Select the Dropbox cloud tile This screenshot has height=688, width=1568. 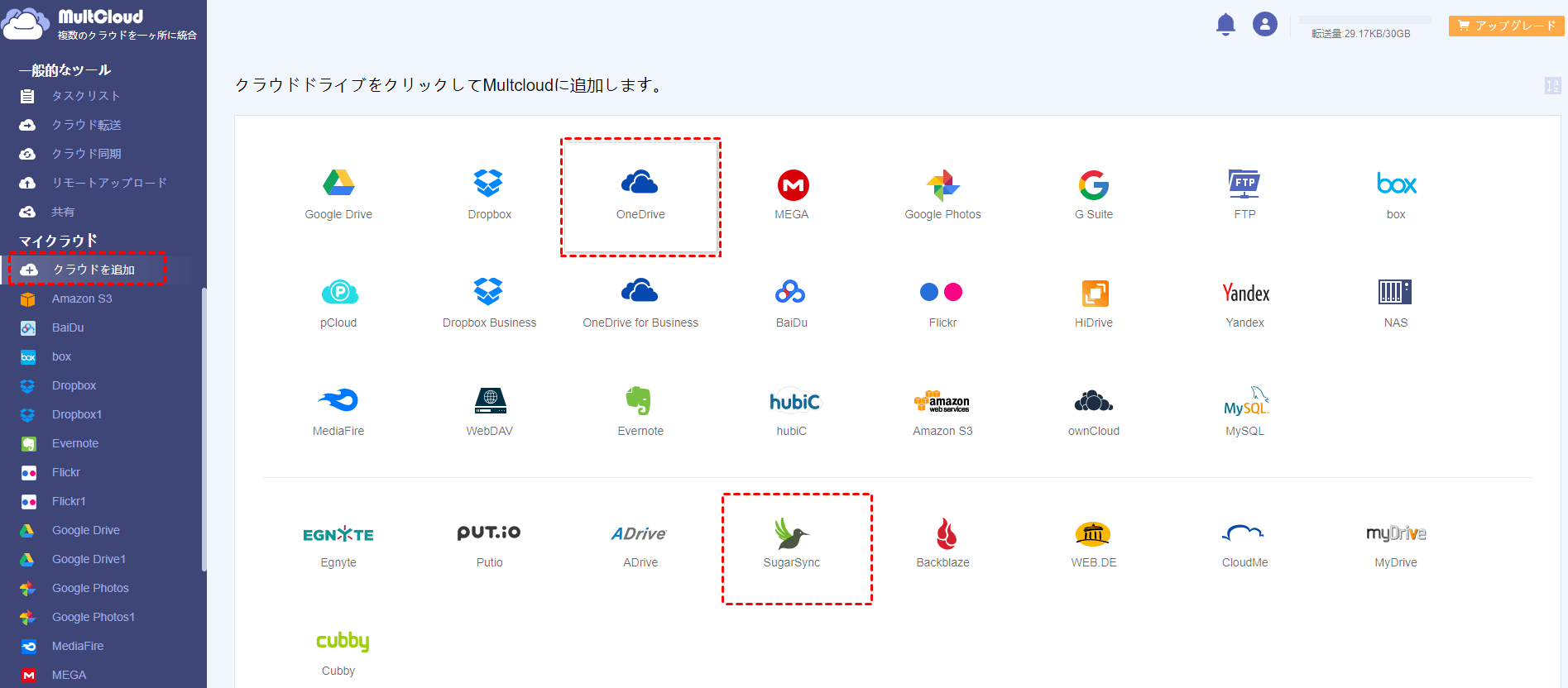coord(489,195)
